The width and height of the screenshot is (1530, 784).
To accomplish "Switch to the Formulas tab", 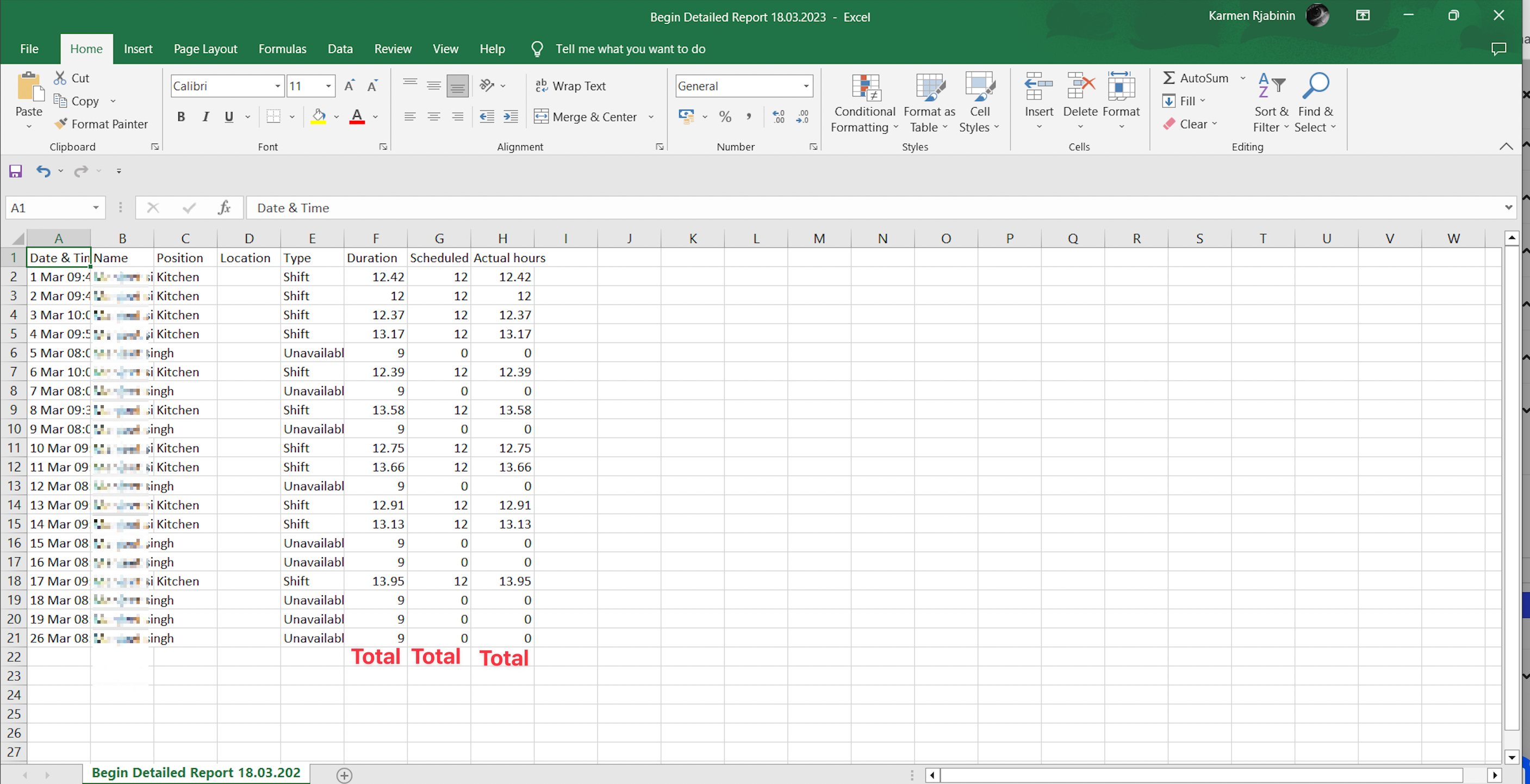I will click(x=282, y=49).
